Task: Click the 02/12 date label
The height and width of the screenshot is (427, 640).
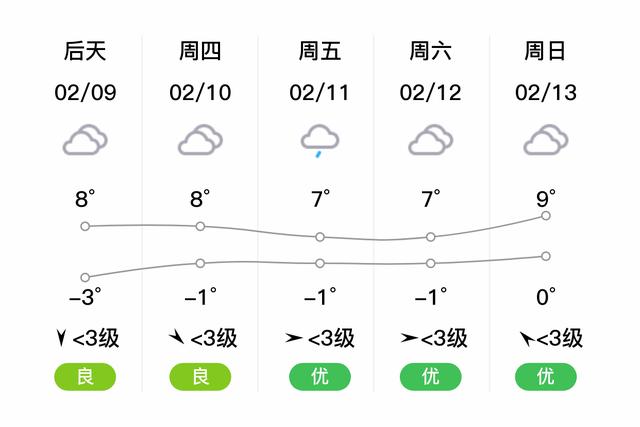Action: point(431,93)
